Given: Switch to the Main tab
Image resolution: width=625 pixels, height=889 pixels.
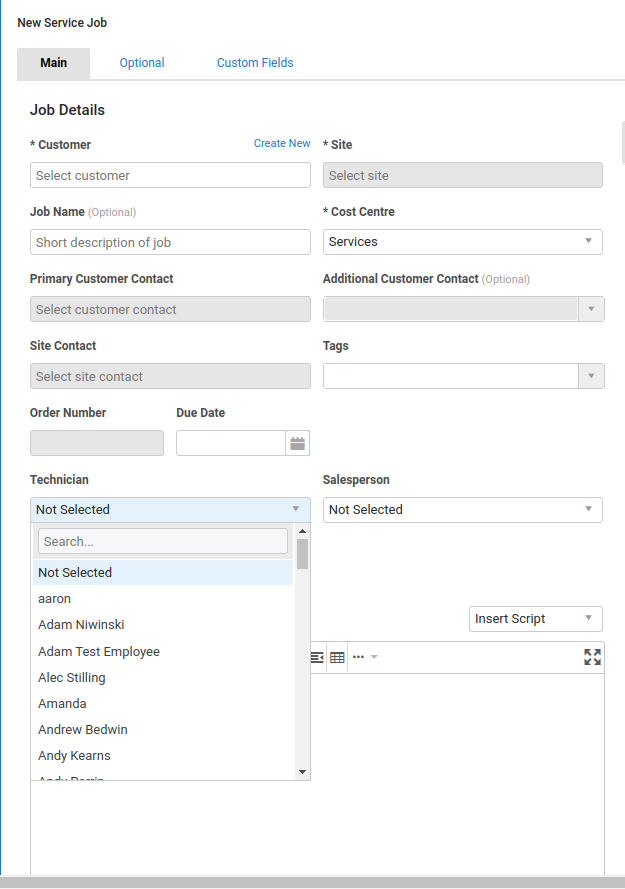Looking at the screenshot, I should click(x=53, y=63).
